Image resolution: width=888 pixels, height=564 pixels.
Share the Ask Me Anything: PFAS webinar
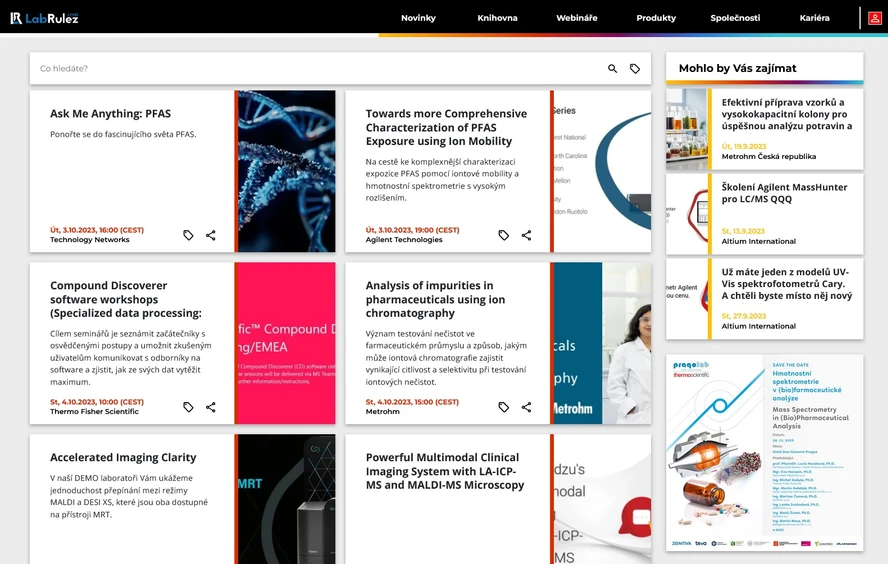[211, 235]
